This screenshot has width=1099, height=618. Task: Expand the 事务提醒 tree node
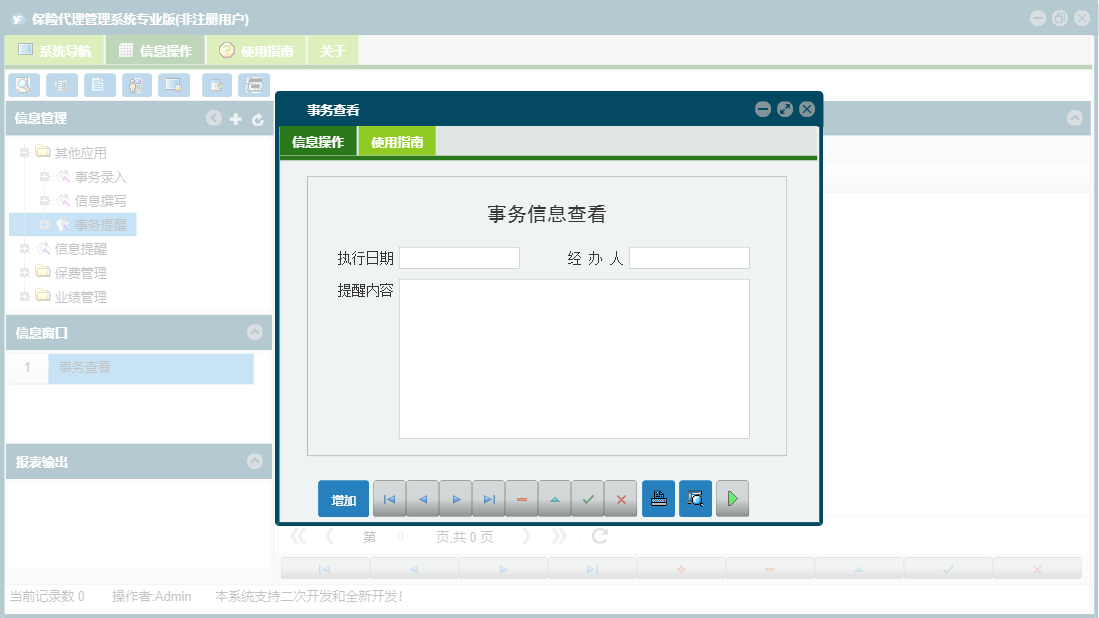tap(44, 224)
